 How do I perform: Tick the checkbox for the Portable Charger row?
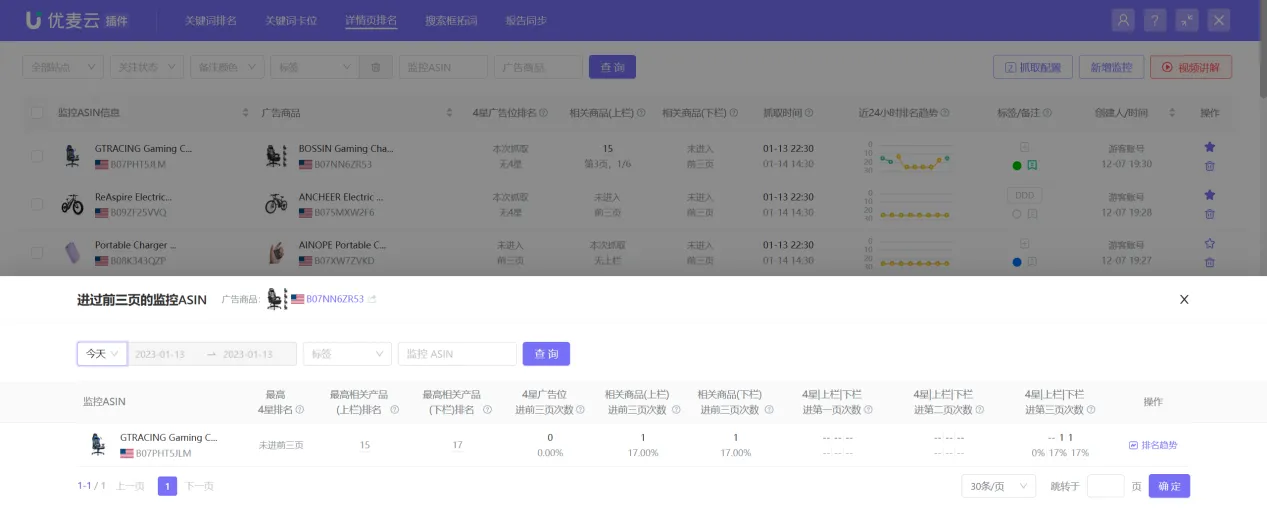click(x=37, y=252)
